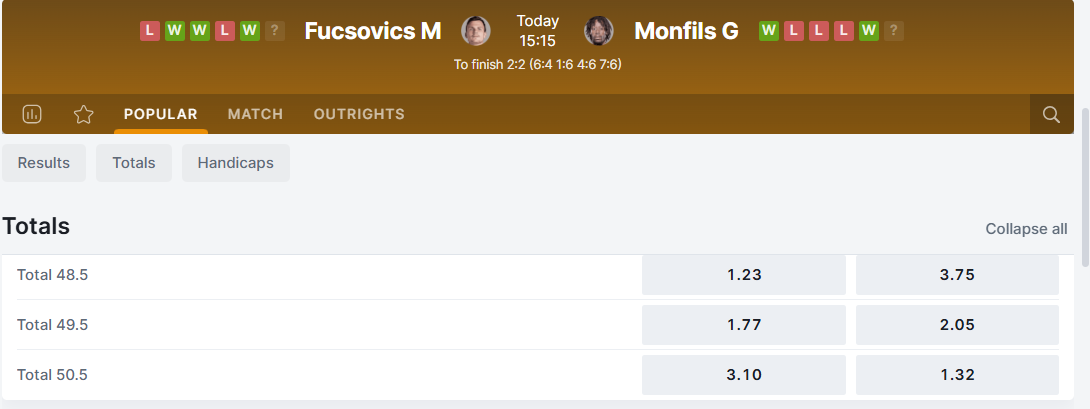Filter markets by Results

click(44, 163)
